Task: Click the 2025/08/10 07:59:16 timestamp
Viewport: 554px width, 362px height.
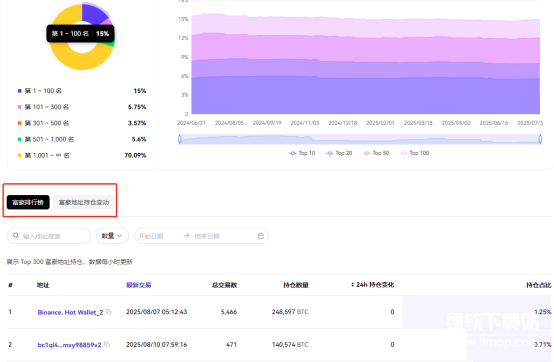Action: [x=157, y=344]
